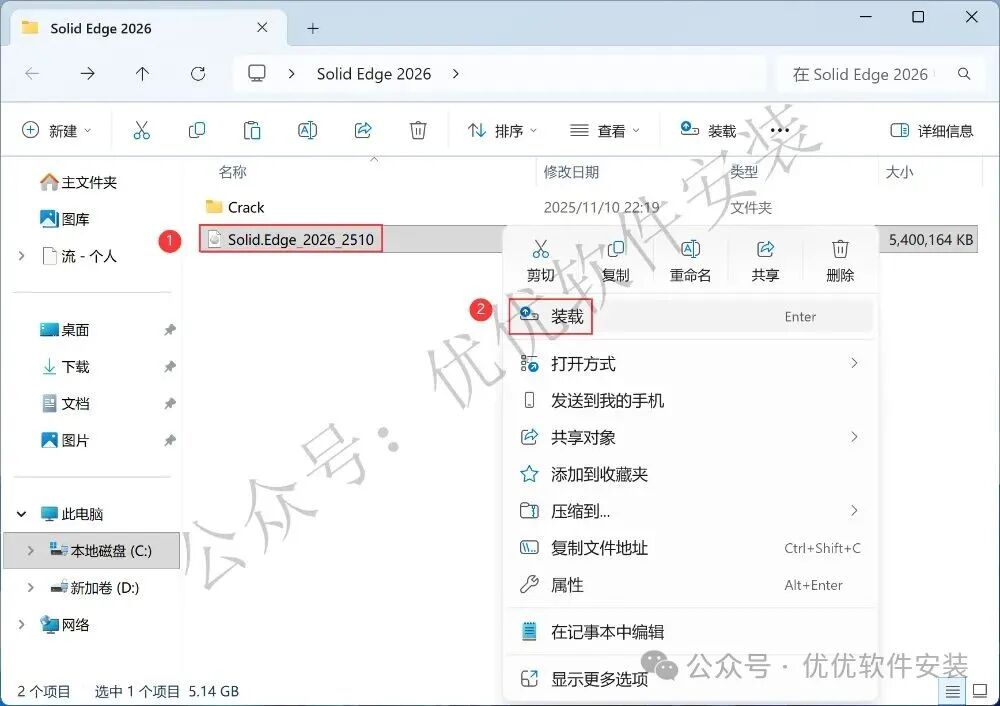Close the Solid Edge 2026 tab
Screen dimensions: 1000x706
[262, 28]
